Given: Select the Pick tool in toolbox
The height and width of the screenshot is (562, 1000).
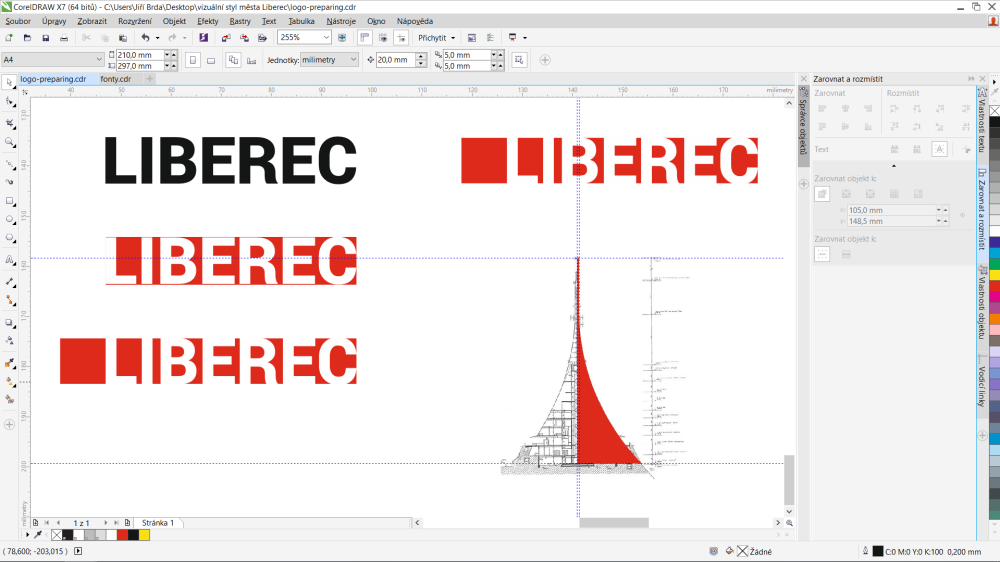Looking at the screenshot, I should point(10,83).
